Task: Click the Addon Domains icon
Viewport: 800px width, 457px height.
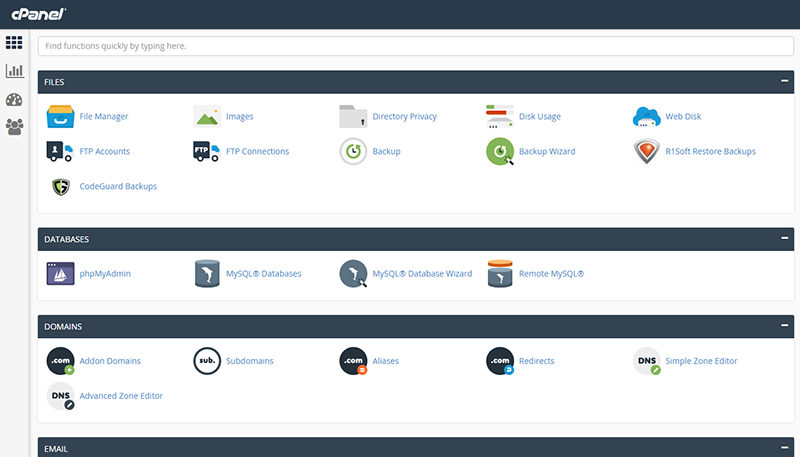Action: click(60, 361)
